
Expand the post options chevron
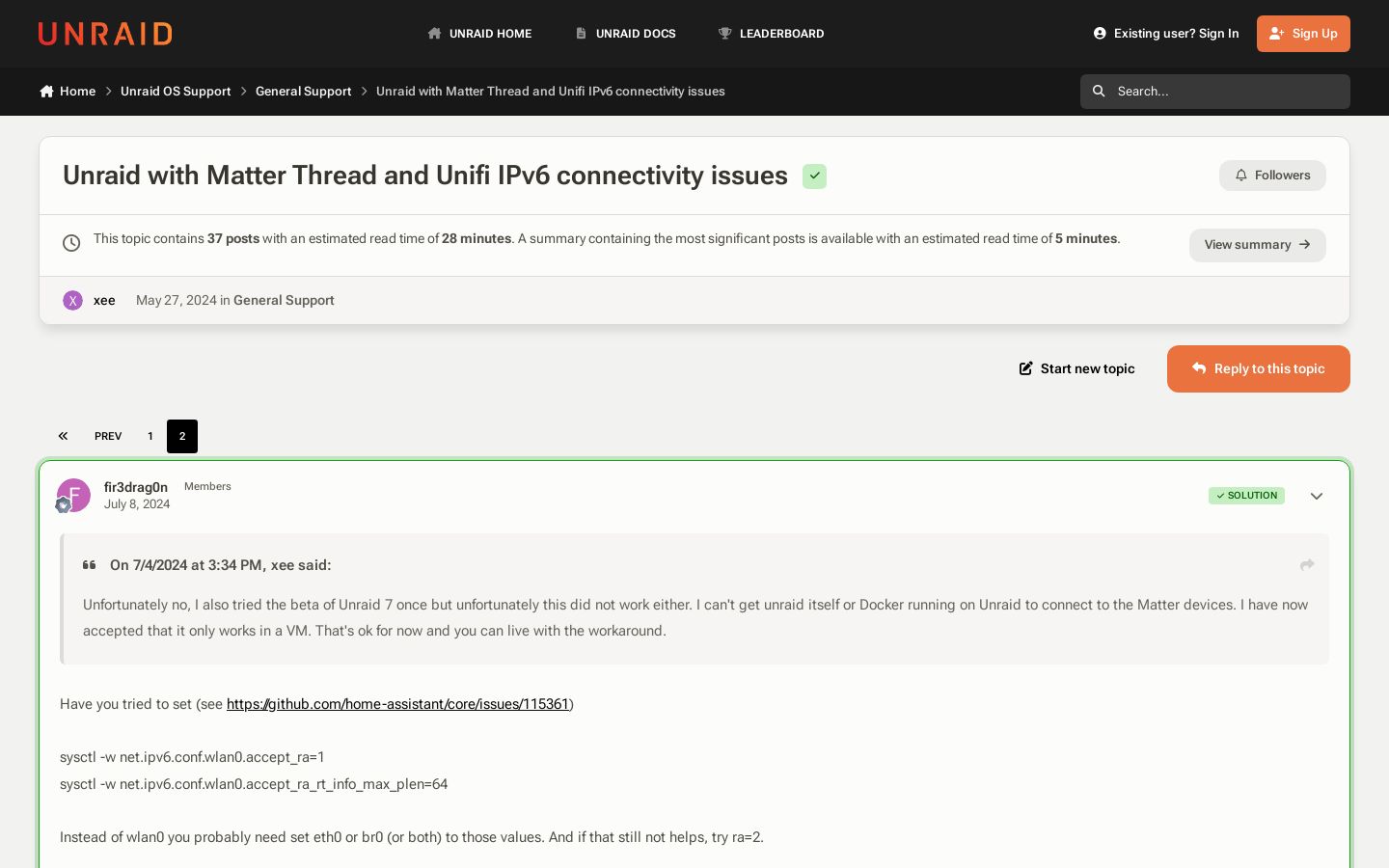pyautogui.click(x=1317, y=497)
